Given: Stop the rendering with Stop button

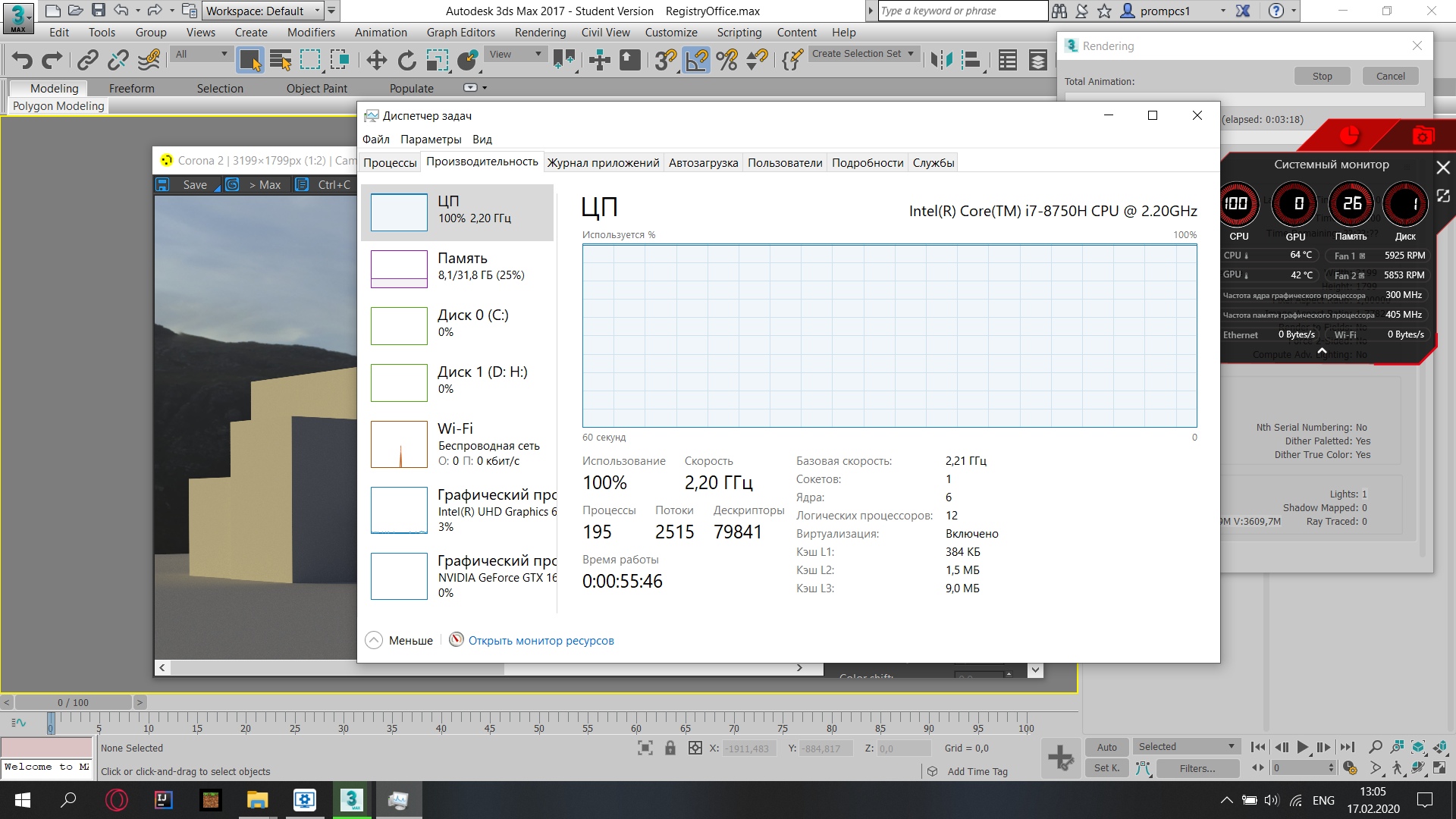Looking at the screenshot, I should 1322,76.
